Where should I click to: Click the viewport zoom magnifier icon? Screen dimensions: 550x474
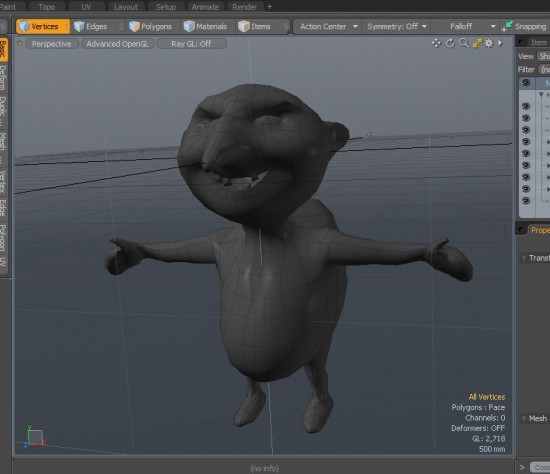tap(464, 43)
